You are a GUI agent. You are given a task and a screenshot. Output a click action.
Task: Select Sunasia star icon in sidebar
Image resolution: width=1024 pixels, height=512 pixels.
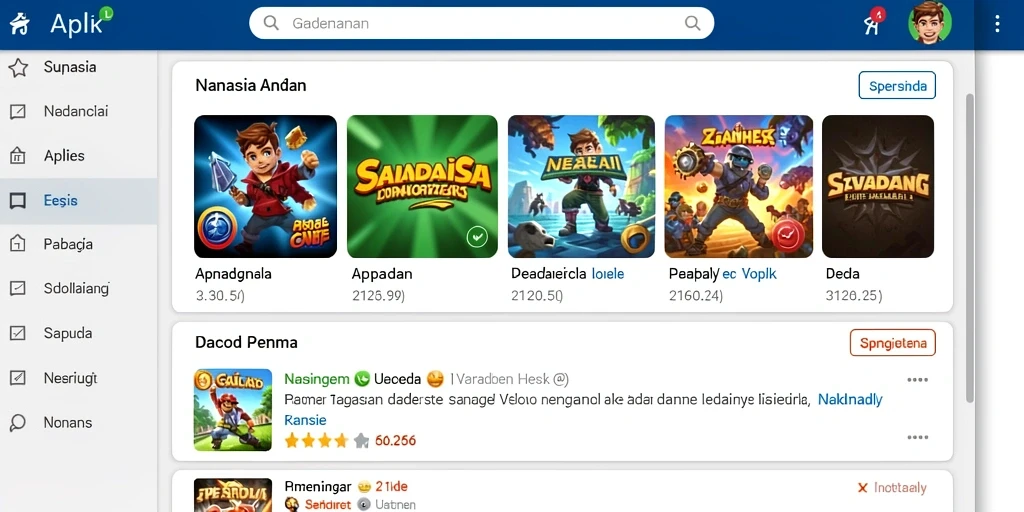(x=18, y=67)
